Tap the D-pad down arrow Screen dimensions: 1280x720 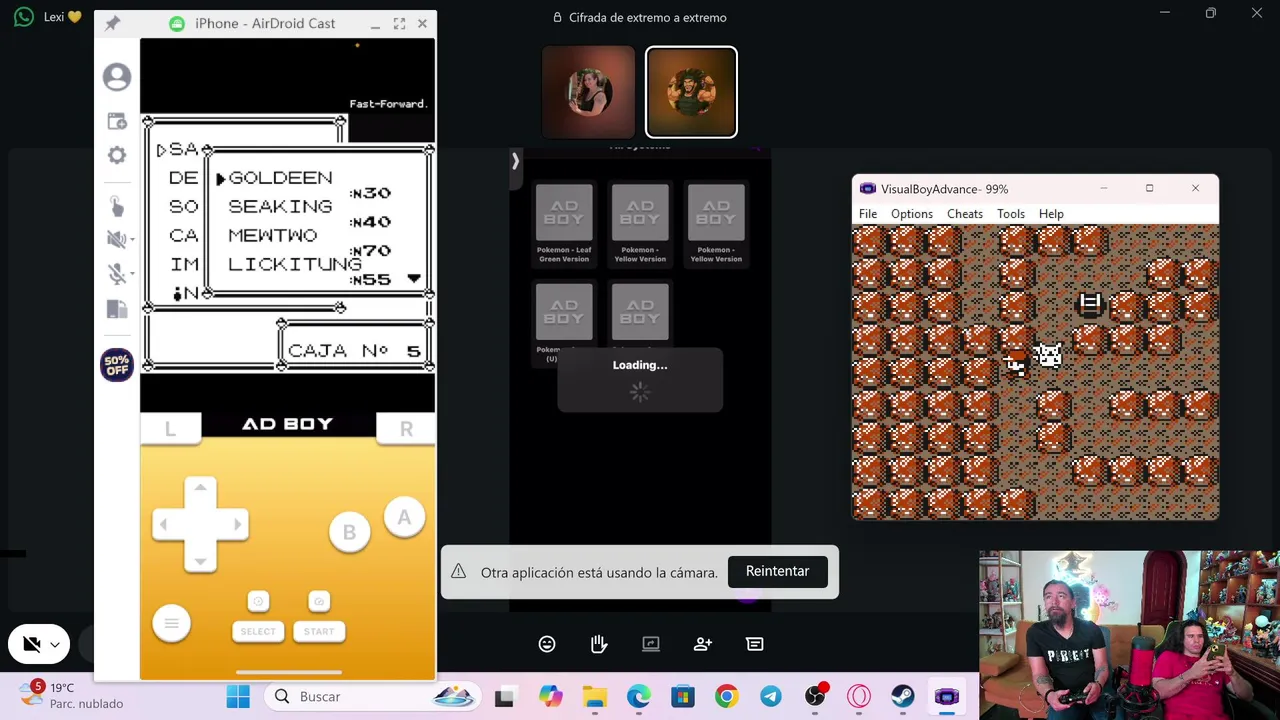point(200,561)
